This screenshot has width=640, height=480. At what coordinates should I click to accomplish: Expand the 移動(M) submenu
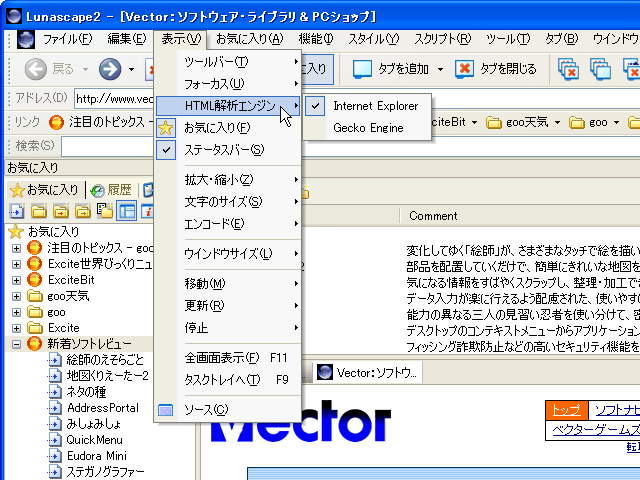(x=229, y=284)
